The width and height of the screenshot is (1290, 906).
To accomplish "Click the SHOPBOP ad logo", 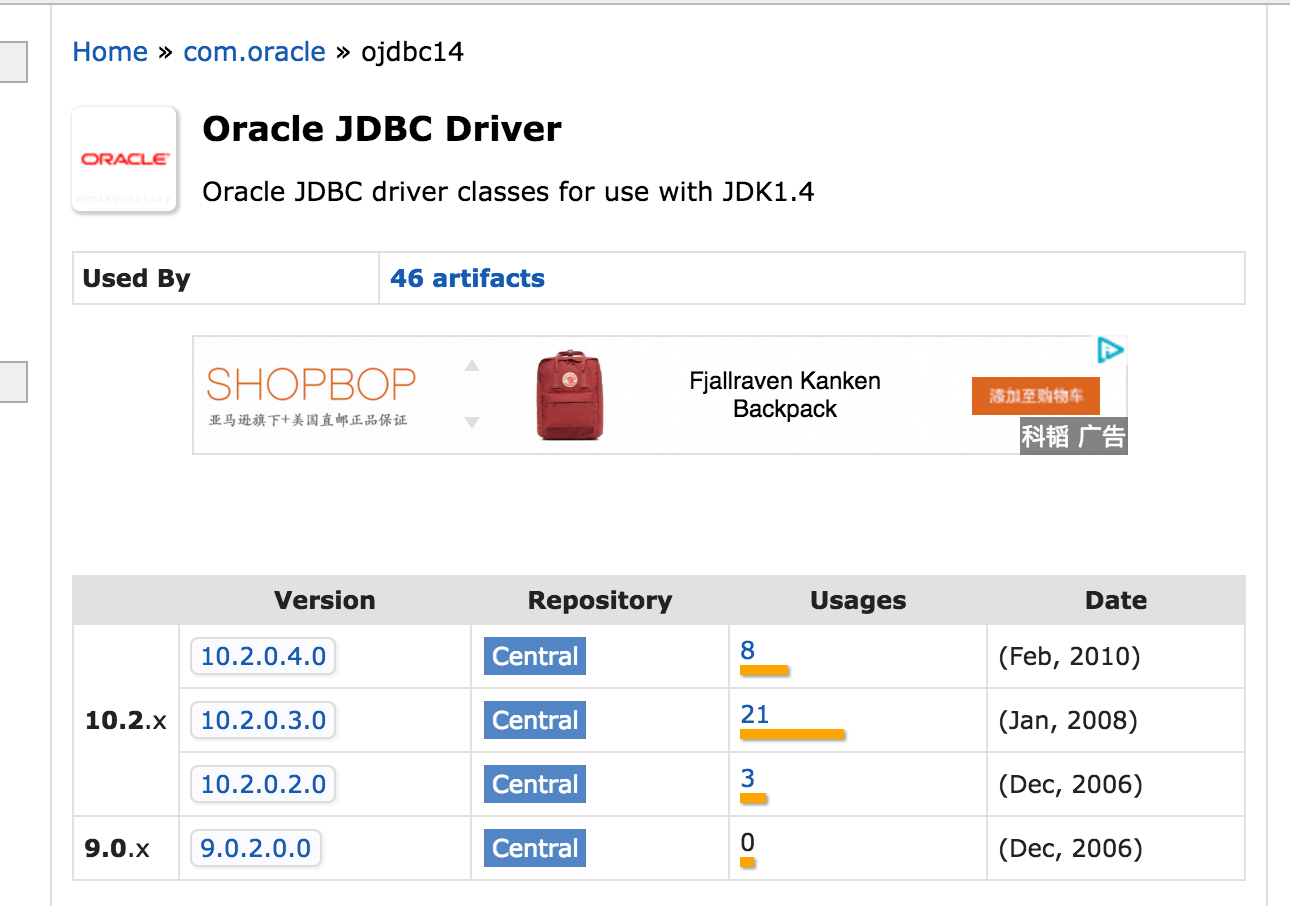I will 311,384.
